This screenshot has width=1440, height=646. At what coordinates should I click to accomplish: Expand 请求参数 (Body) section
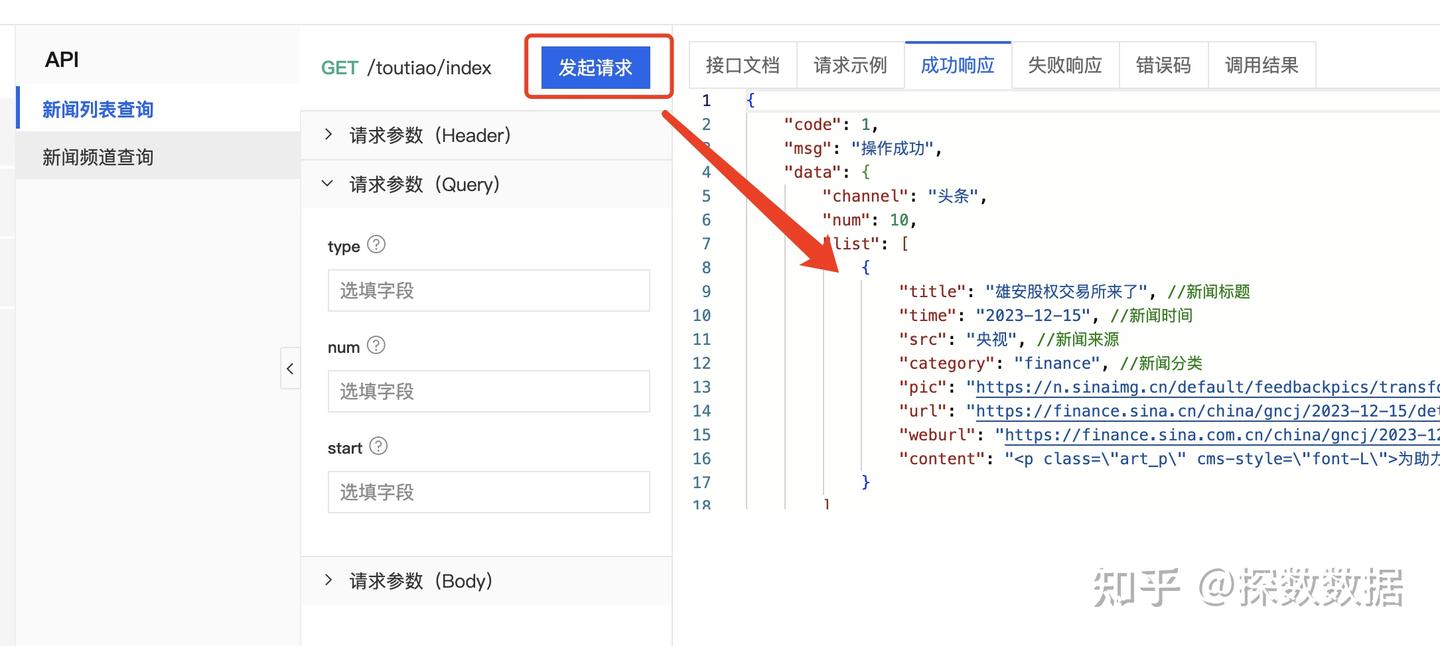(328, 581)
